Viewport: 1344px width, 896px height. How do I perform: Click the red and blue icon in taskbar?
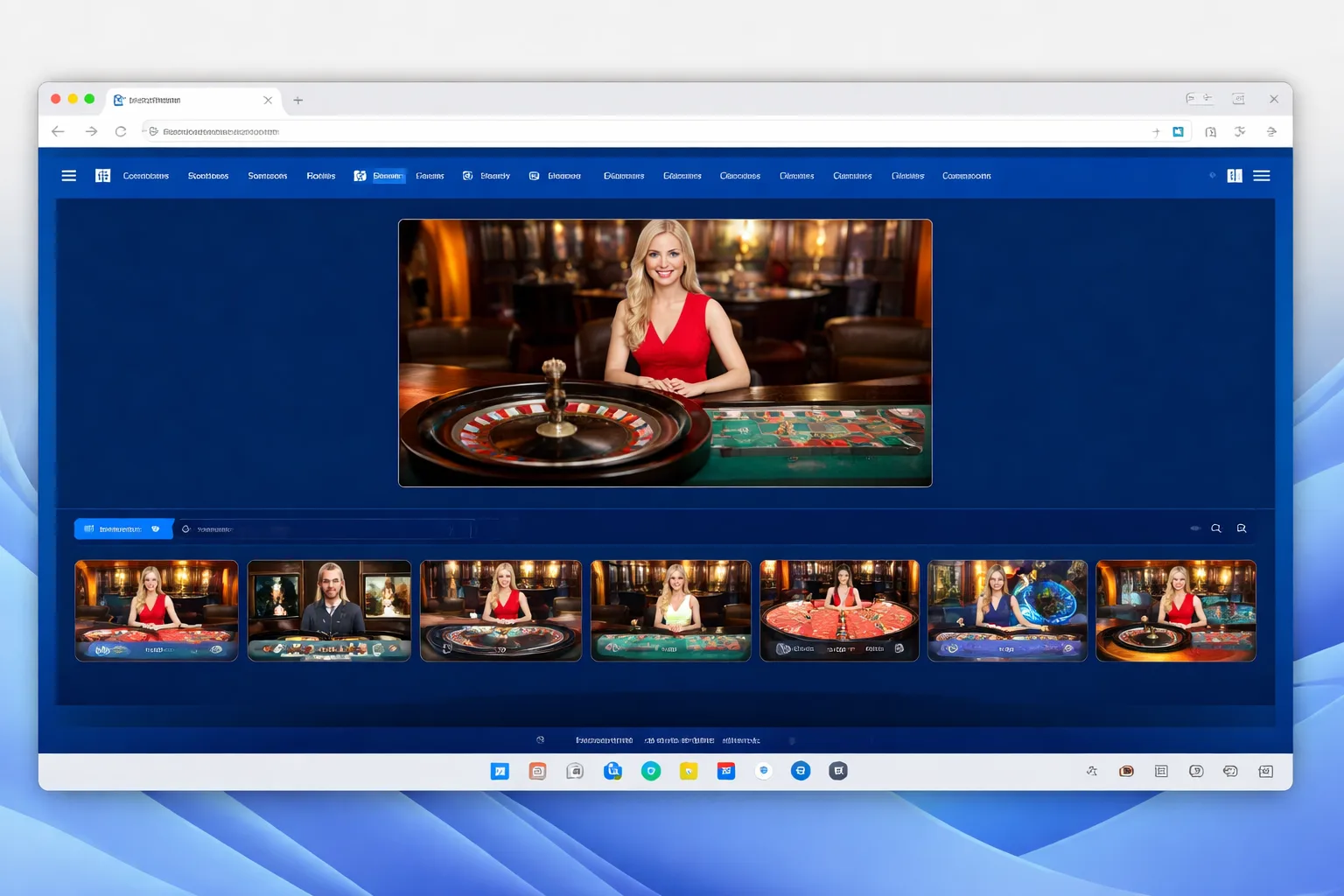tap(726, 771)
